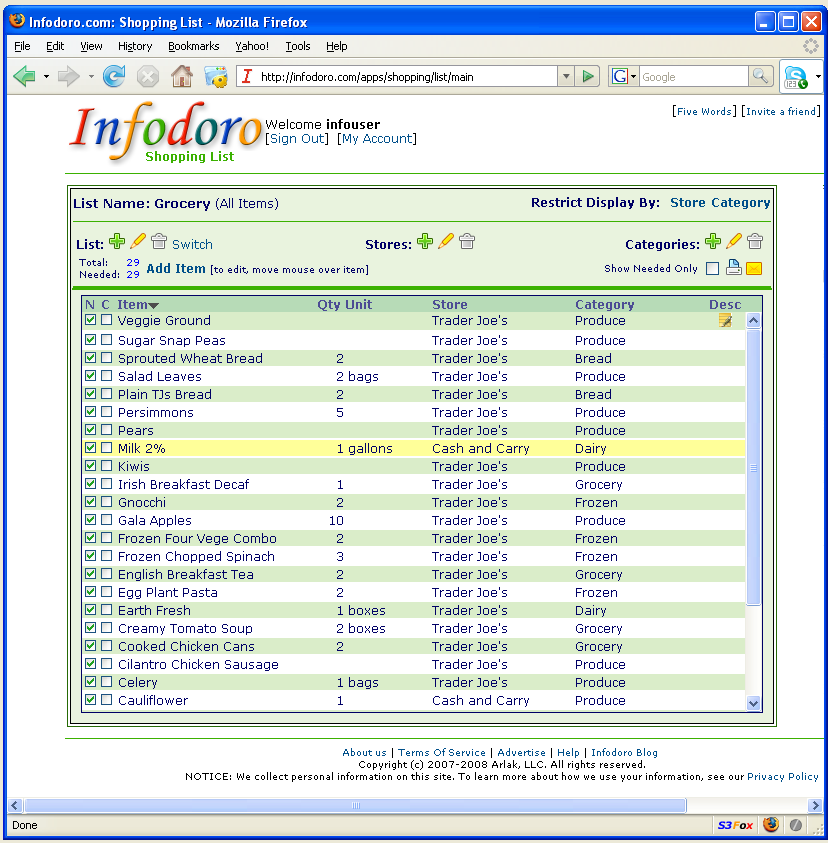The image size is (828, 843).
Task: Add a store with green plus
Action: pos(425,241)
